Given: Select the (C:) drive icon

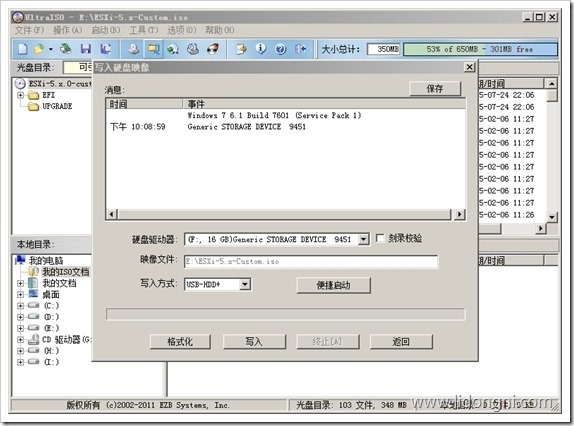Looking at the screenshot, I should (34, 305).
